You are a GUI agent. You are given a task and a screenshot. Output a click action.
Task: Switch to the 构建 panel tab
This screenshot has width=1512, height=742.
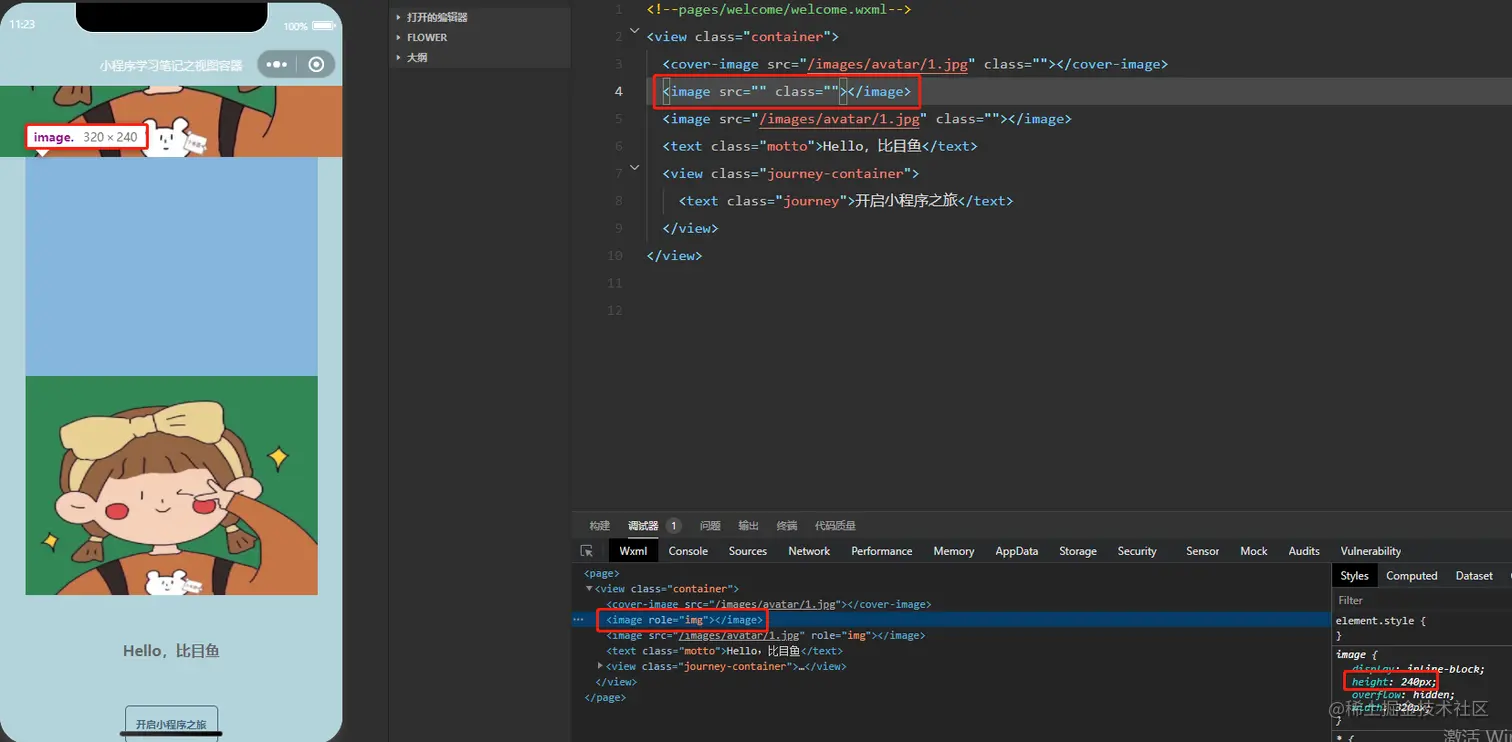[600, 526]
